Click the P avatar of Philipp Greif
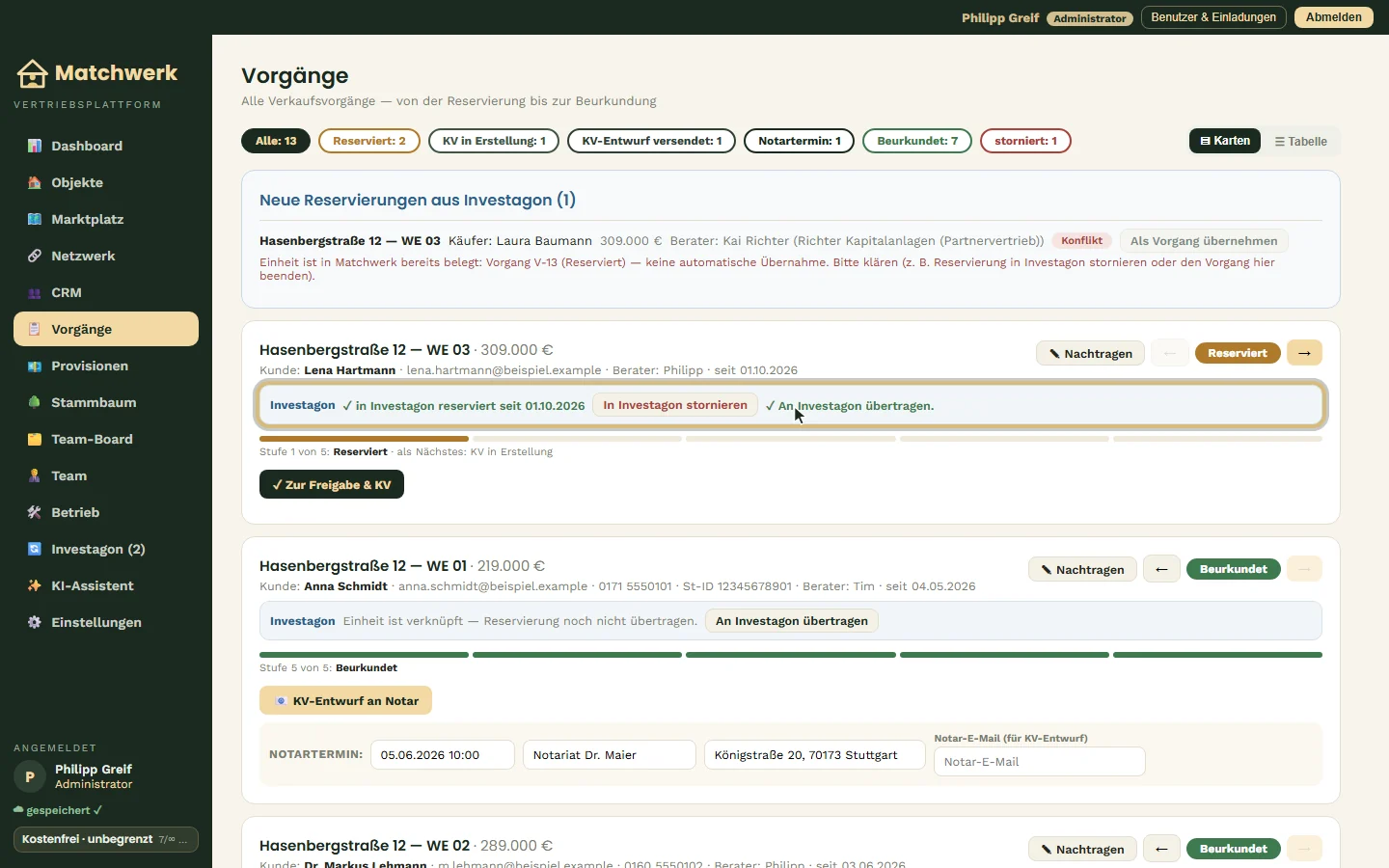 pos(30,776)
